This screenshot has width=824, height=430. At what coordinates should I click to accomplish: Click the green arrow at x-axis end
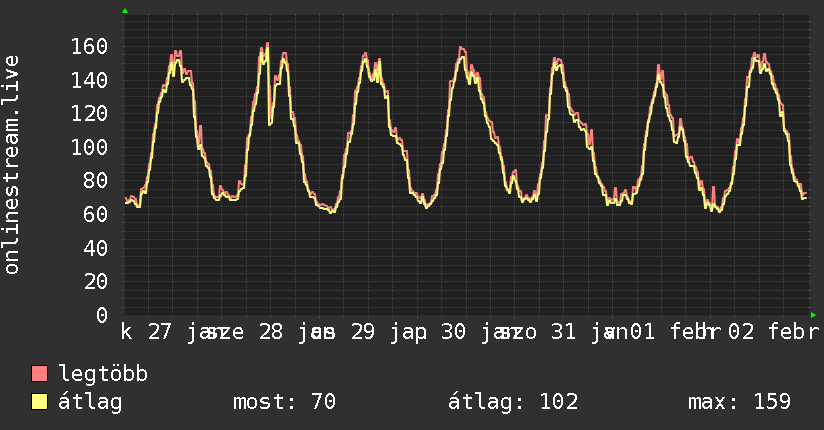click(x=813, y=315)
